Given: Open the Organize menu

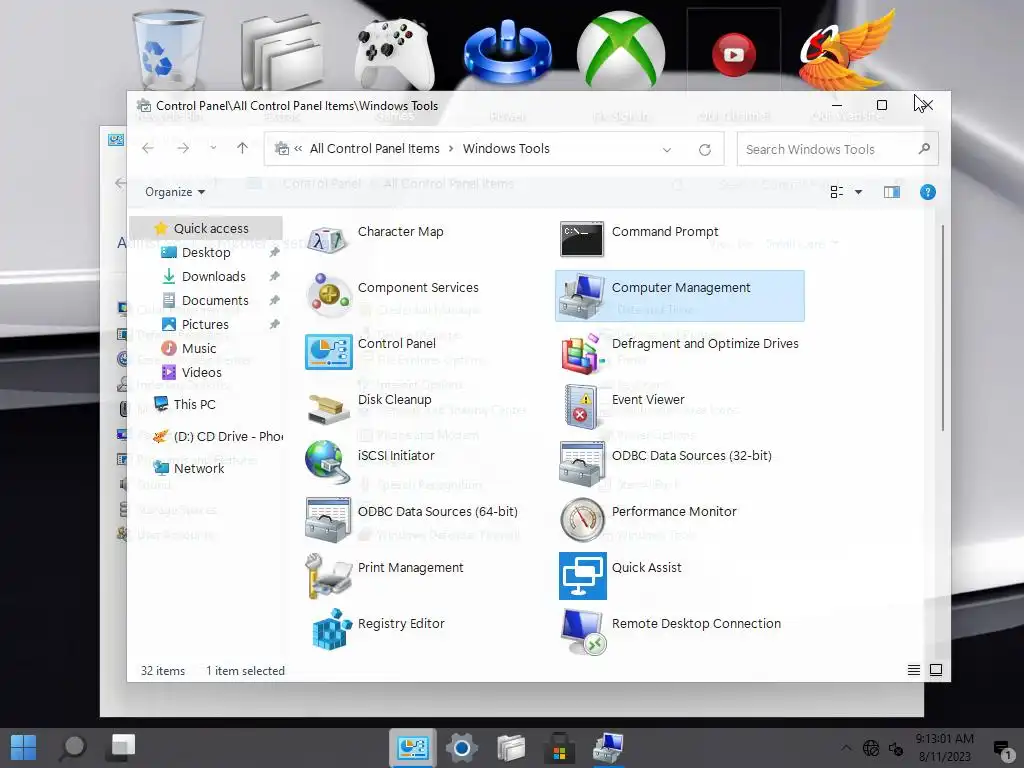Looking at the screenshot, I should click(x=174, y=192).
